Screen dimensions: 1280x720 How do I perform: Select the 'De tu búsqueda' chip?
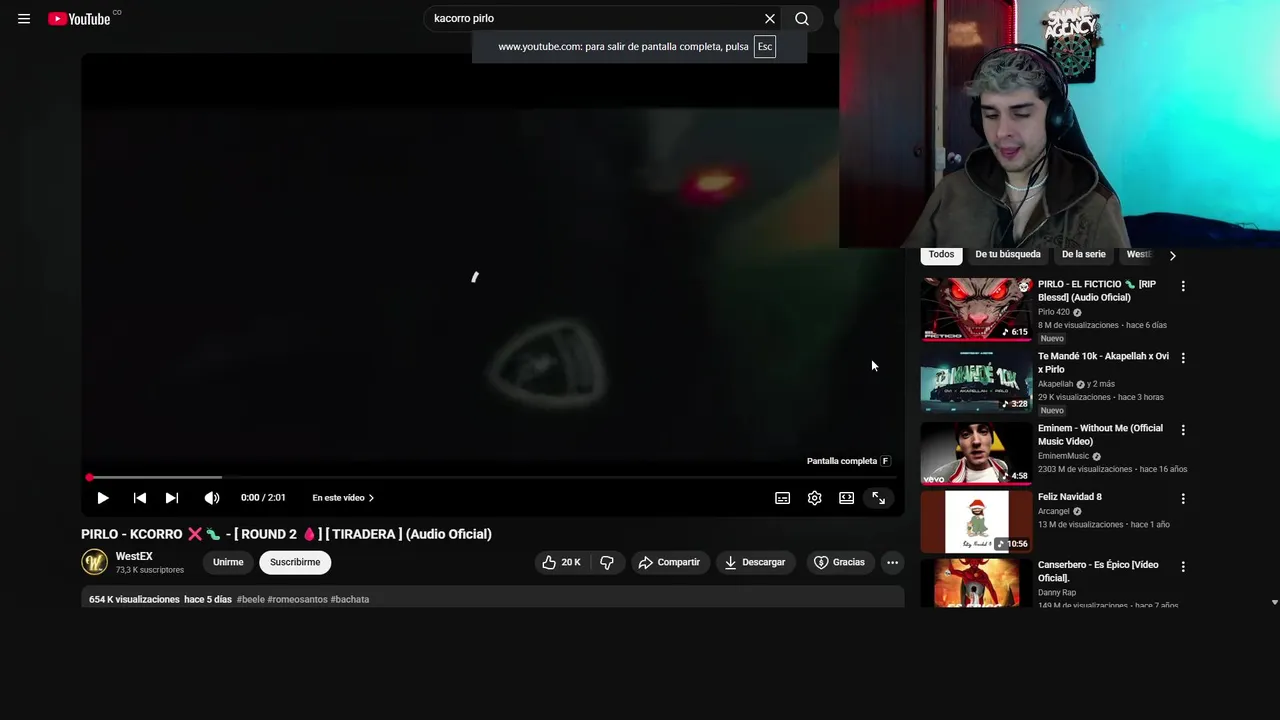click(1008, 255)
